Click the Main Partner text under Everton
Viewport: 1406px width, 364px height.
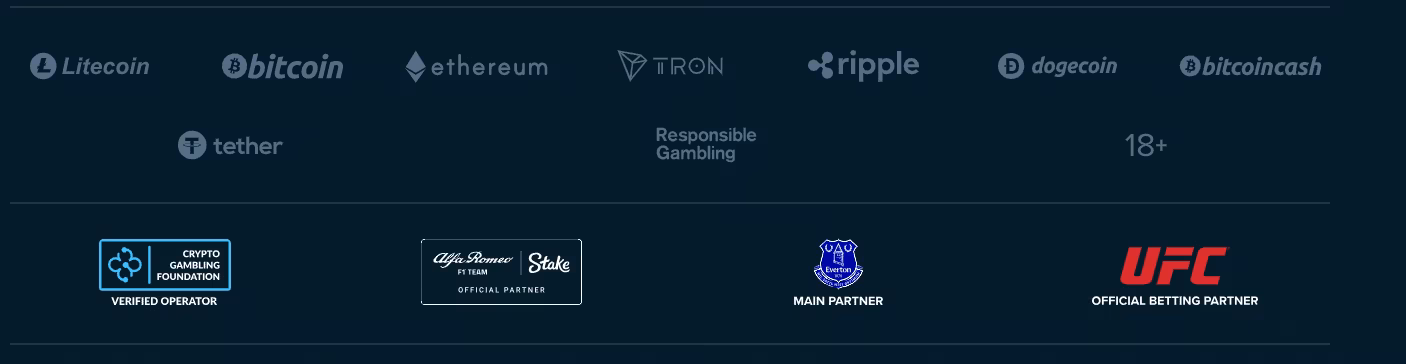(838, 301)
